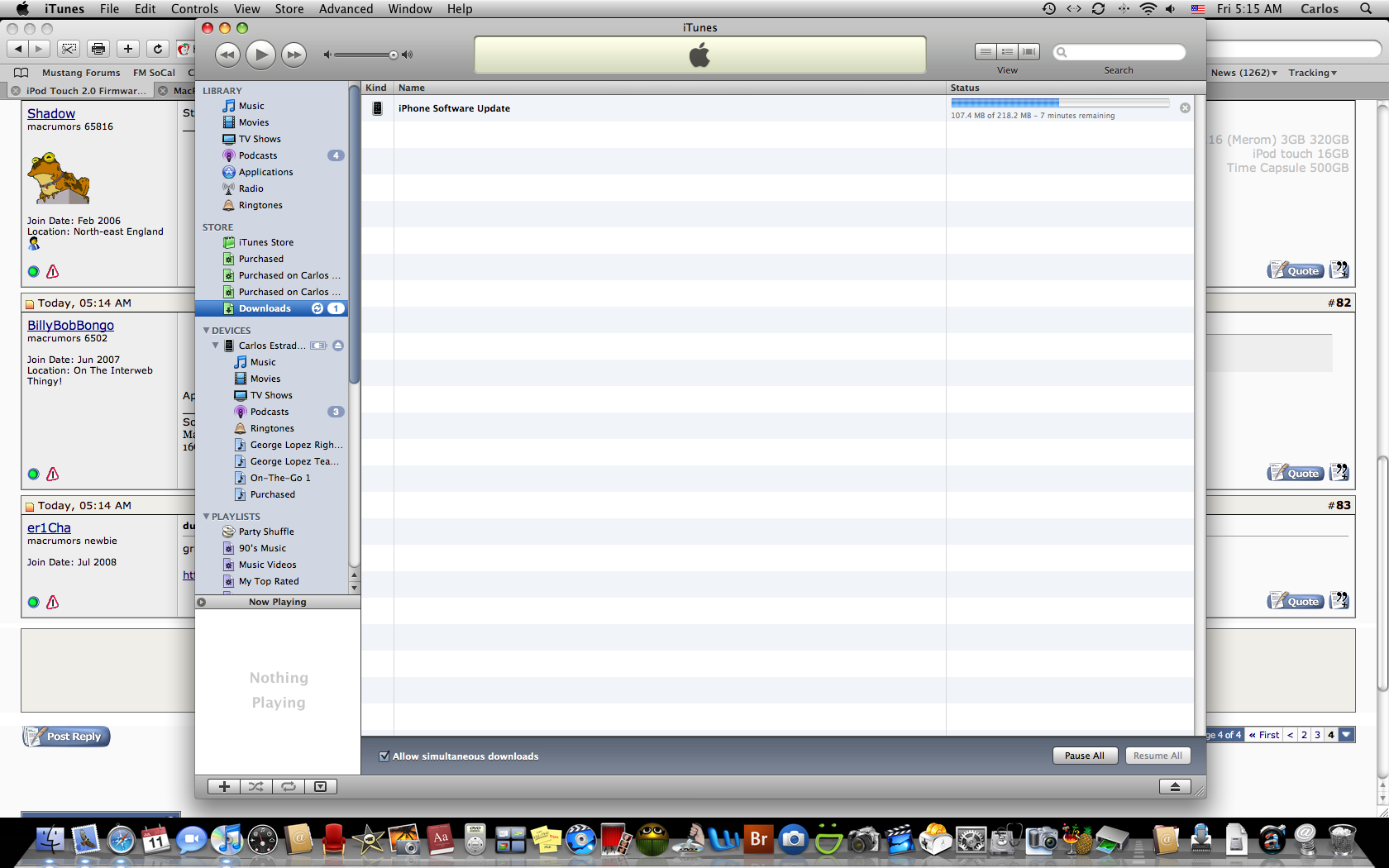Image resolution: width=1389 pixels, height=868 pixels.
Task: Open Time Machine menu bar icon
Action: 1048,9
